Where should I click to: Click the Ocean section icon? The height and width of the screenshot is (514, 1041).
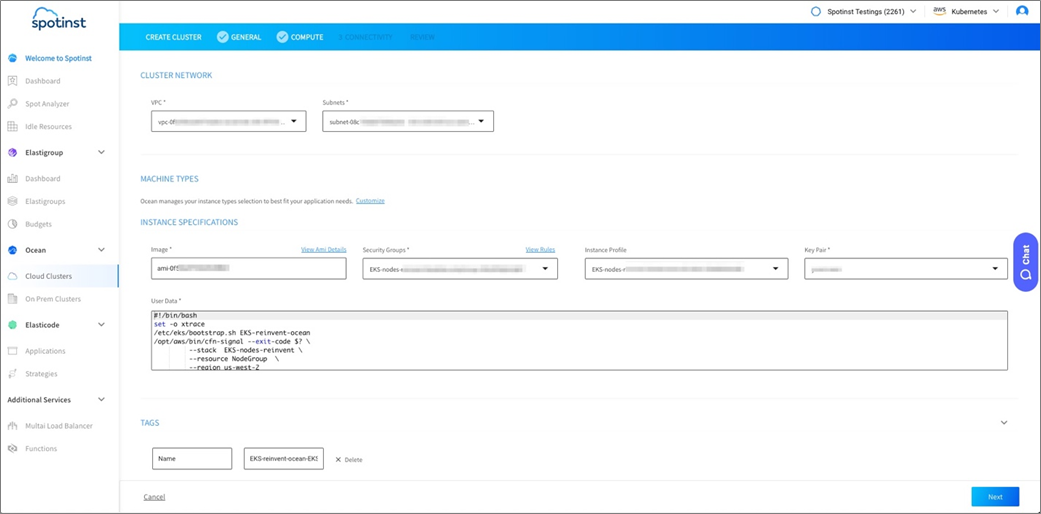pyautogui.click(x=12, y=250)
